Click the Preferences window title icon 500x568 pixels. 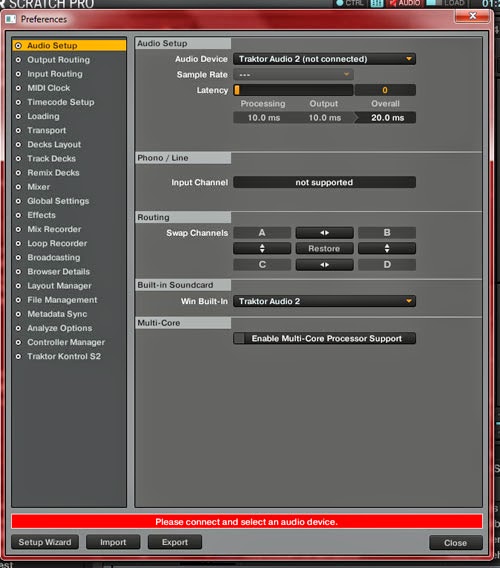11,19
